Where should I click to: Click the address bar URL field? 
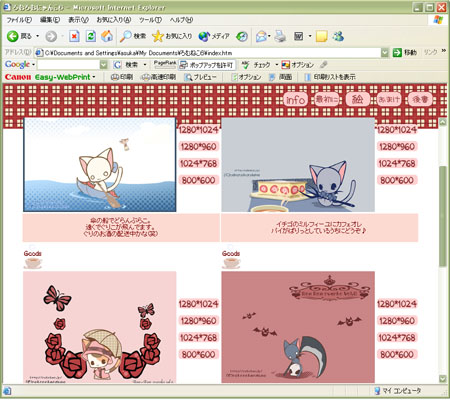tap(208, 53)
